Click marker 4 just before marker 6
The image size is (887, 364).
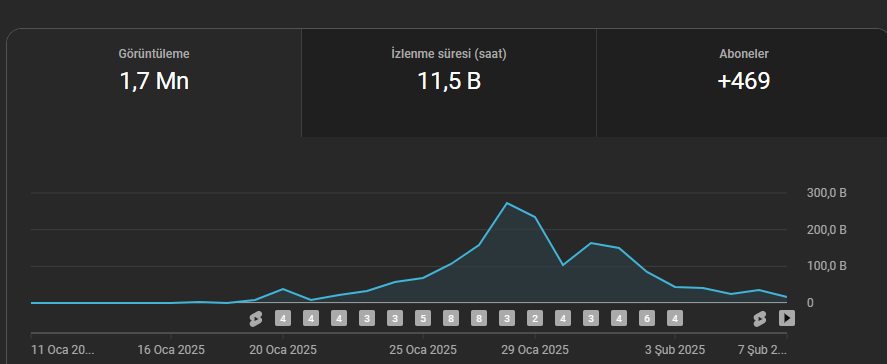[619, 318]
